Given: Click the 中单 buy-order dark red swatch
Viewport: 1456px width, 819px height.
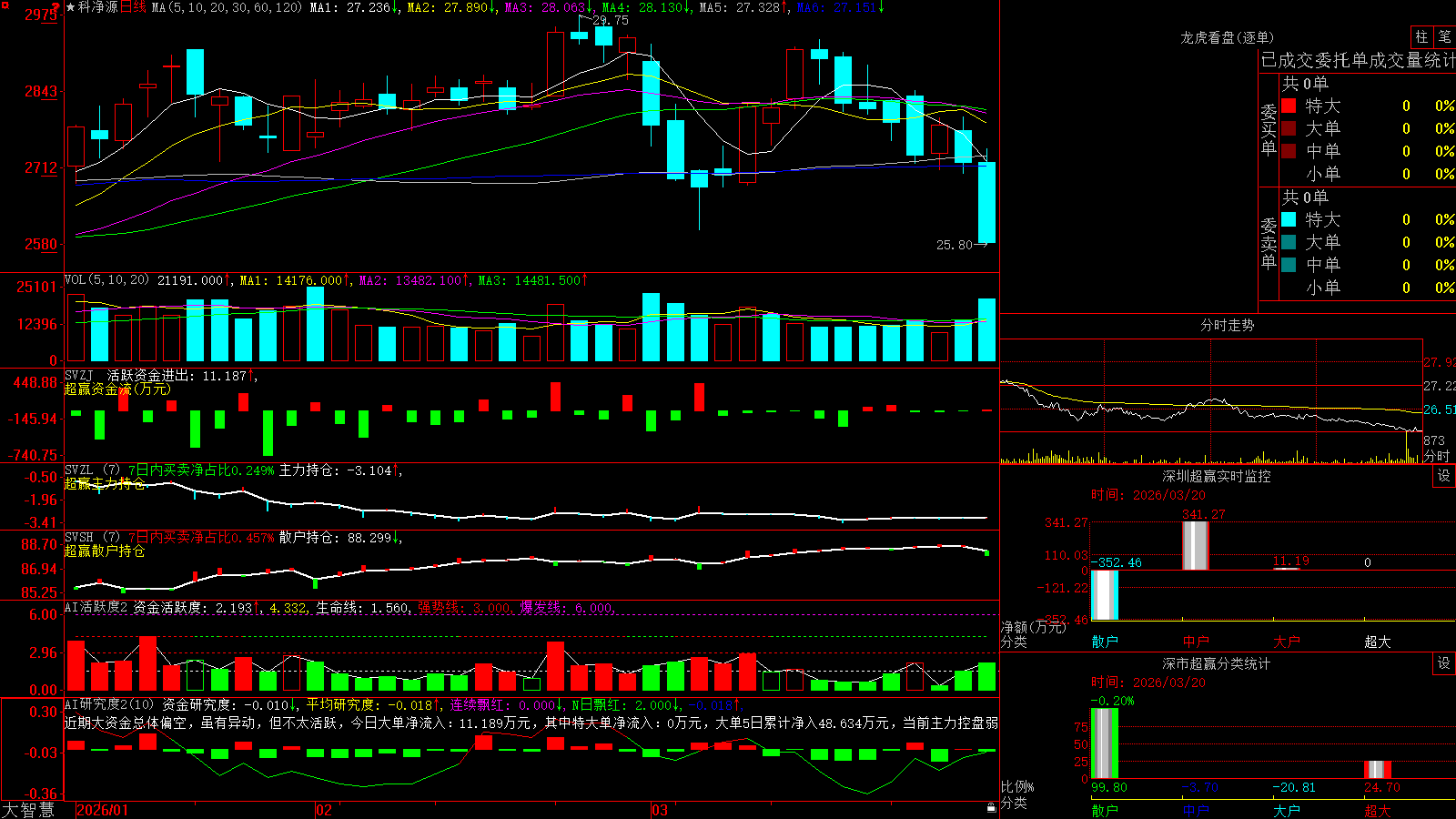Looking at the screenshot, I should point(1289,151).
